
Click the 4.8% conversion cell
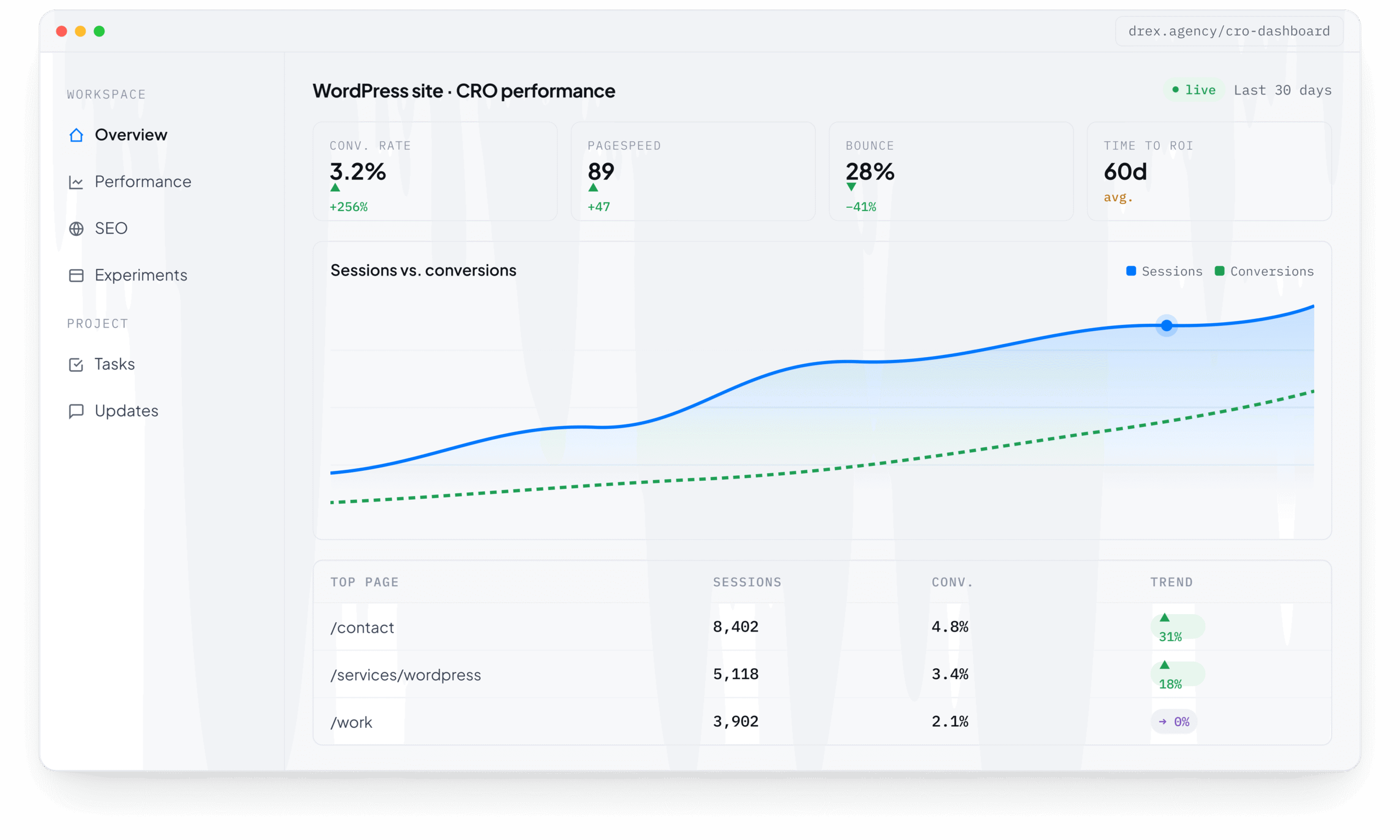pos(950,627)
